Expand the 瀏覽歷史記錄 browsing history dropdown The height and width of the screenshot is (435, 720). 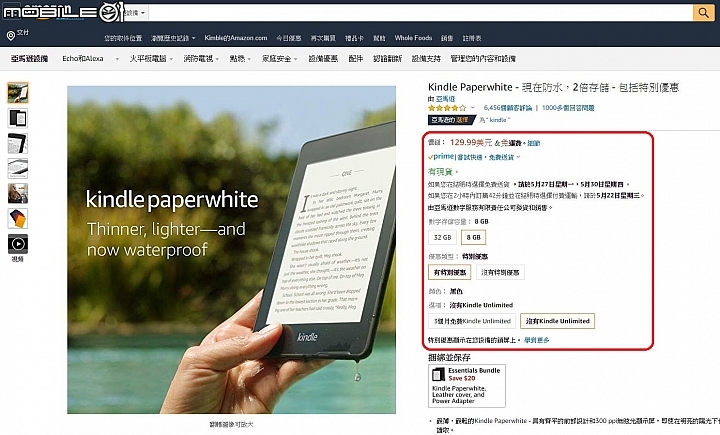[194, 39]
